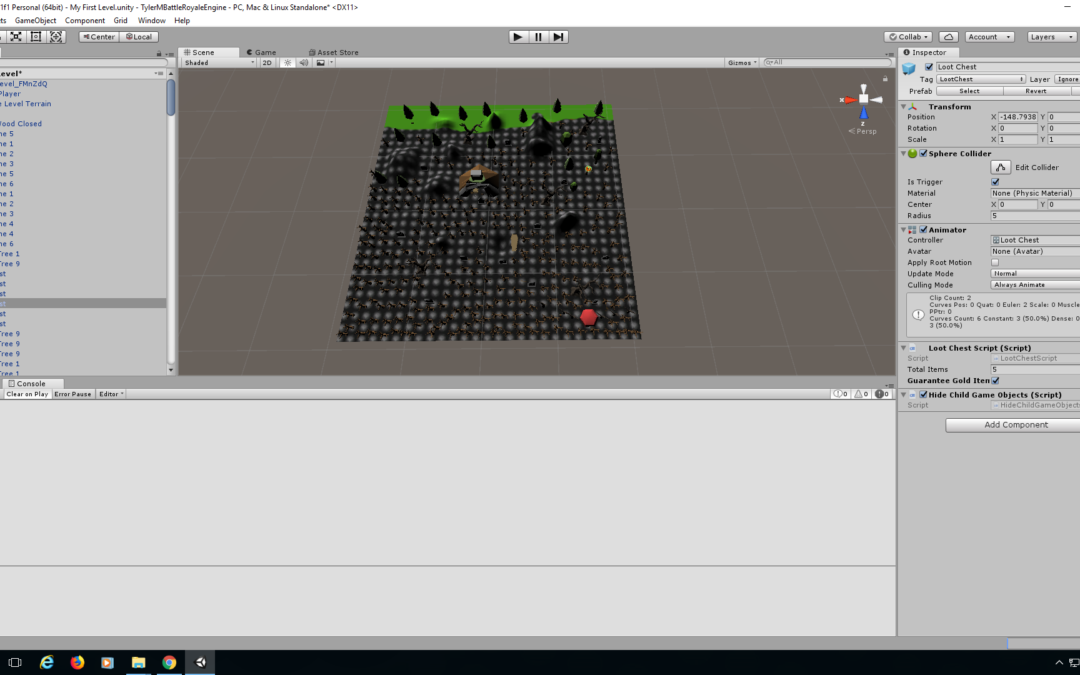Click Prefab Select button

(969, 91)
